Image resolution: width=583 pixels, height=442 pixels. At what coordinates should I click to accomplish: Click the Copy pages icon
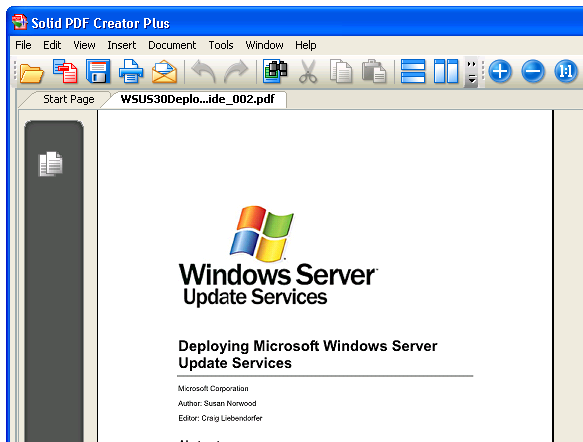coord(341,71)
